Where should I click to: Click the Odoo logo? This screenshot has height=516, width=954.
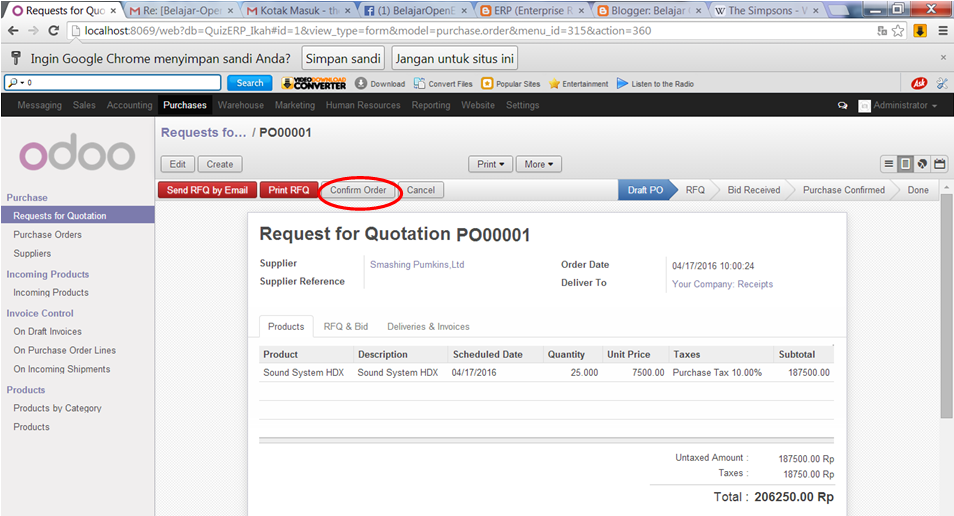coord(77,152)
